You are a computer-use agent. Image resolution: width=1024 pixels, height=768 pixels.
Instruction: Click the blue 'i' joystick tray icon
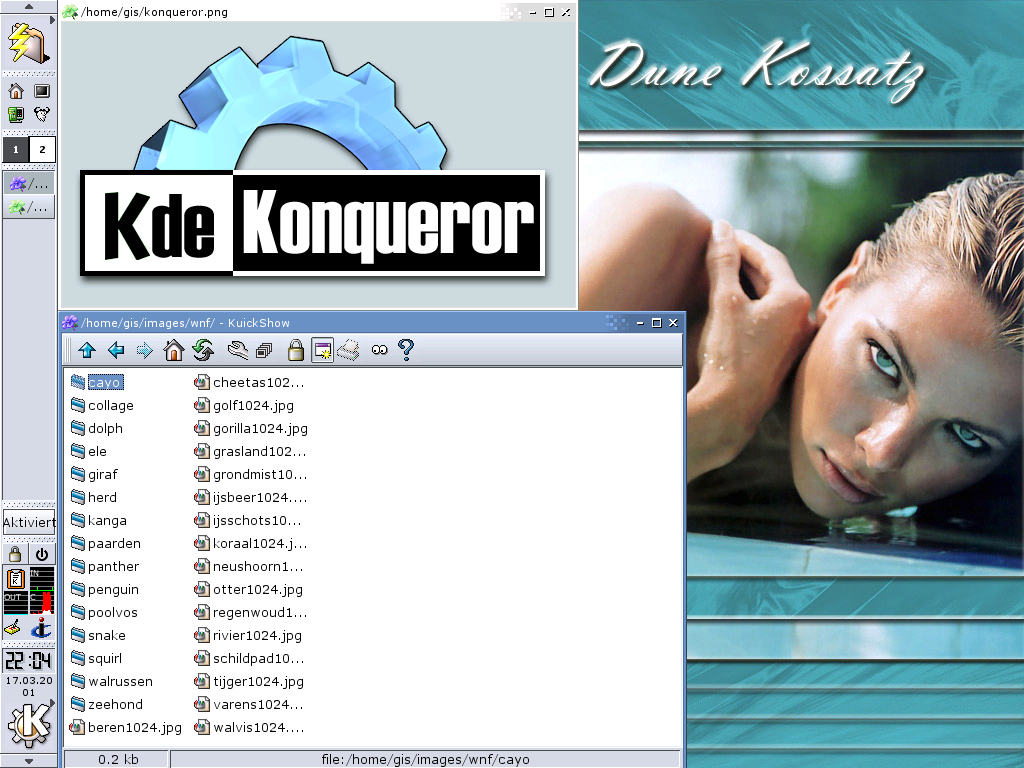tap(41, 628)
